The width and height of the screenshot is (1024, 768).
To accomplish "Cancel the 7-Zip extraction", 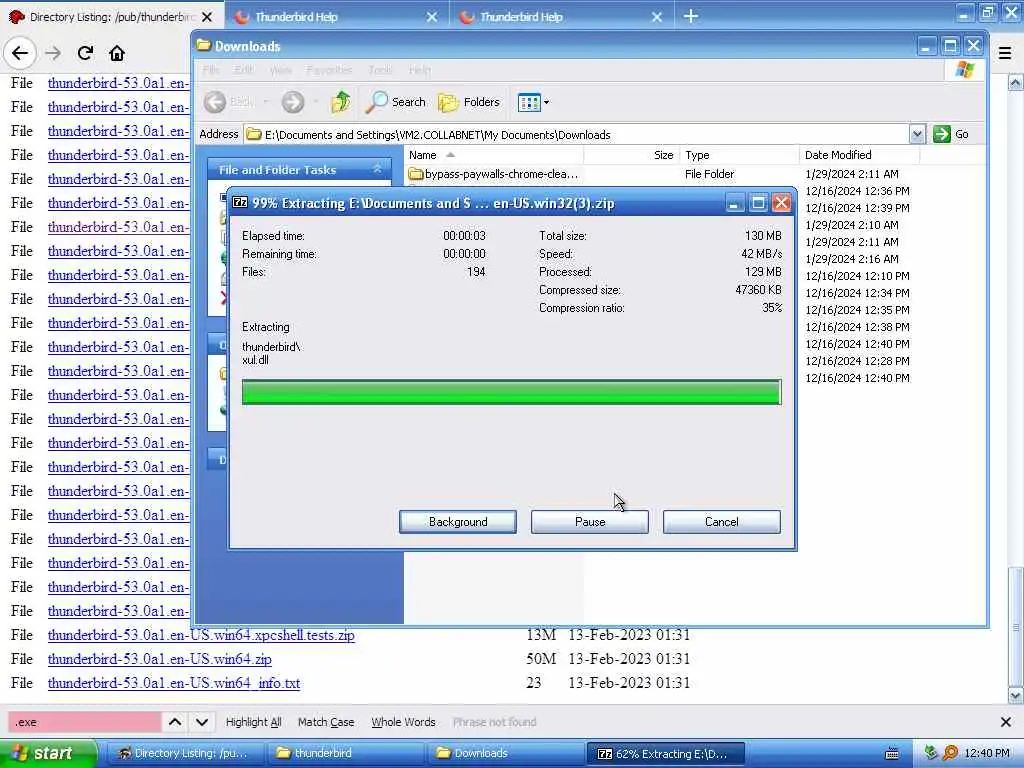I will 722,522.
